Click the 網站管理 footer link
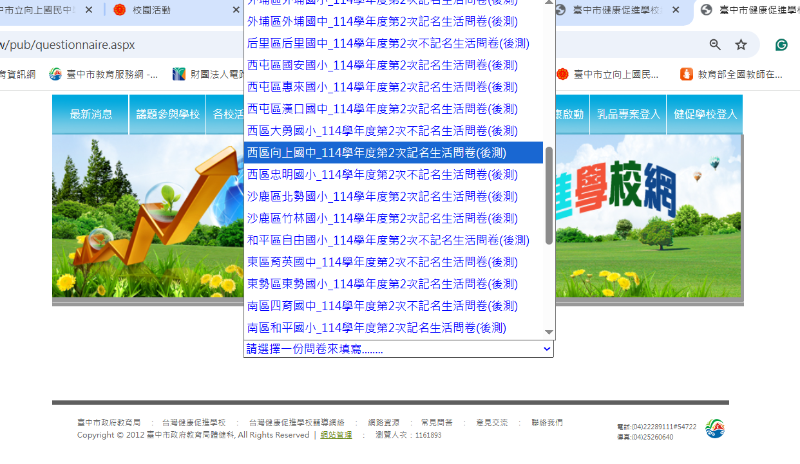 click(x=336, y=436)
